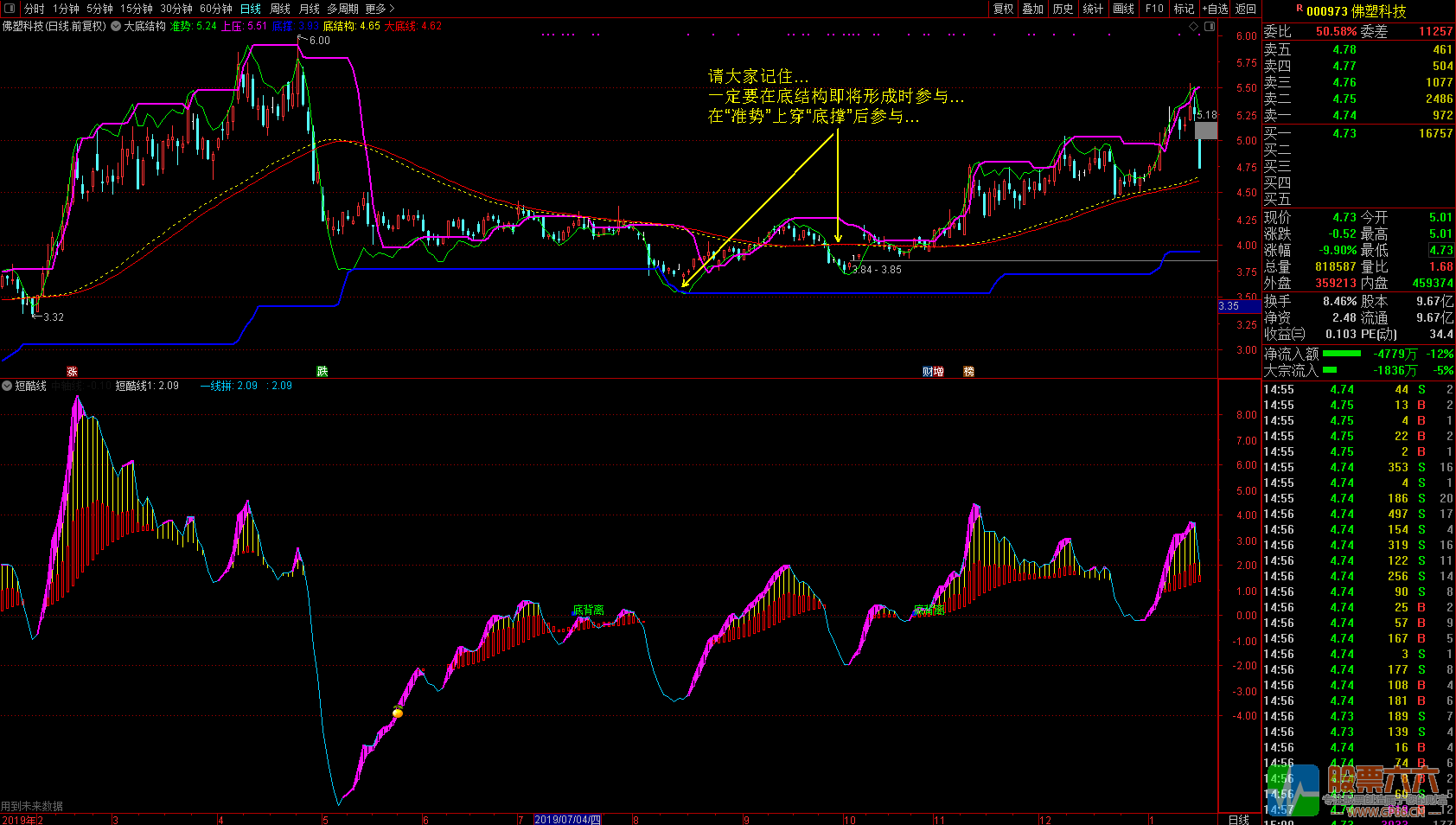This screenshot has height=825, width=1456.
Task: Expand the 大底结构 indicator dropdown
Action: point(116,27)
